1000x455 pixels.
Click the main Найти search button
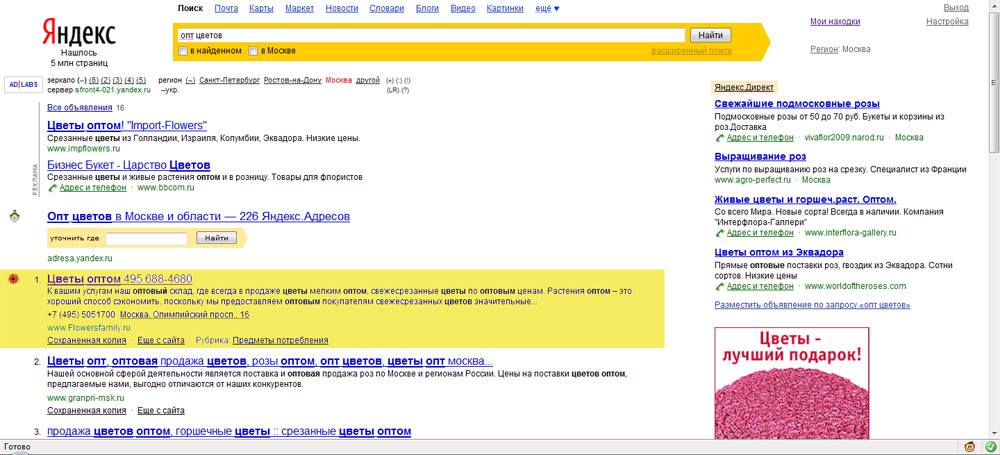click(710, 35)
